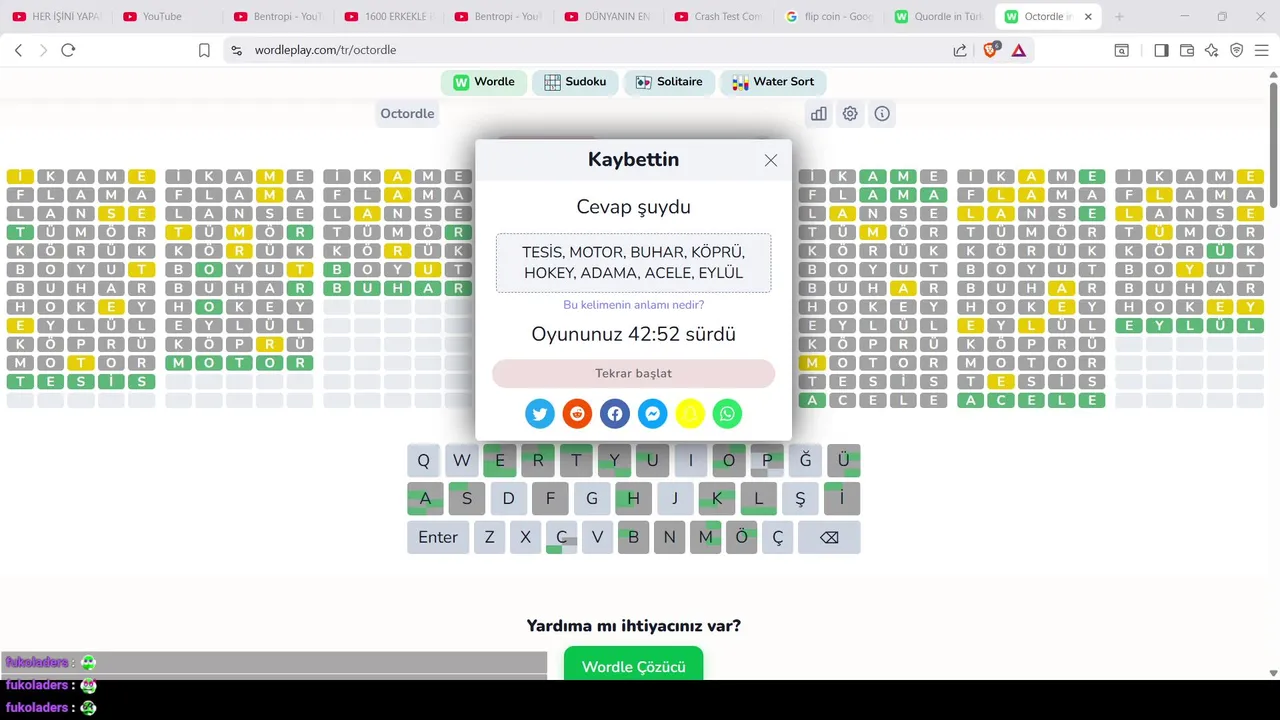Tap the V key on keyboard
This screenshot has width=1280, height=720.
point(597,537)
